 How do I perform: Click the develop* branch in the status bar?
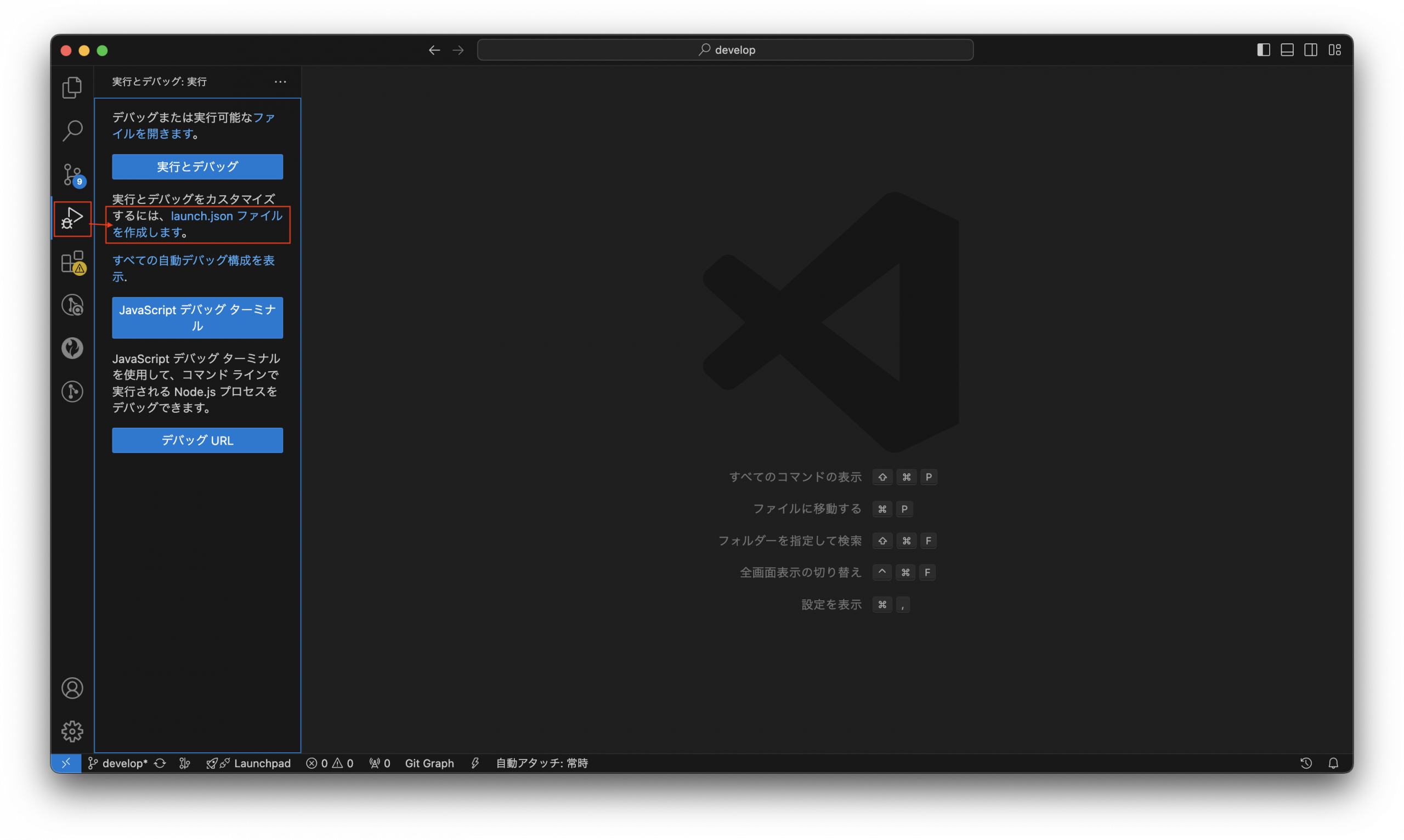point(118,763)
